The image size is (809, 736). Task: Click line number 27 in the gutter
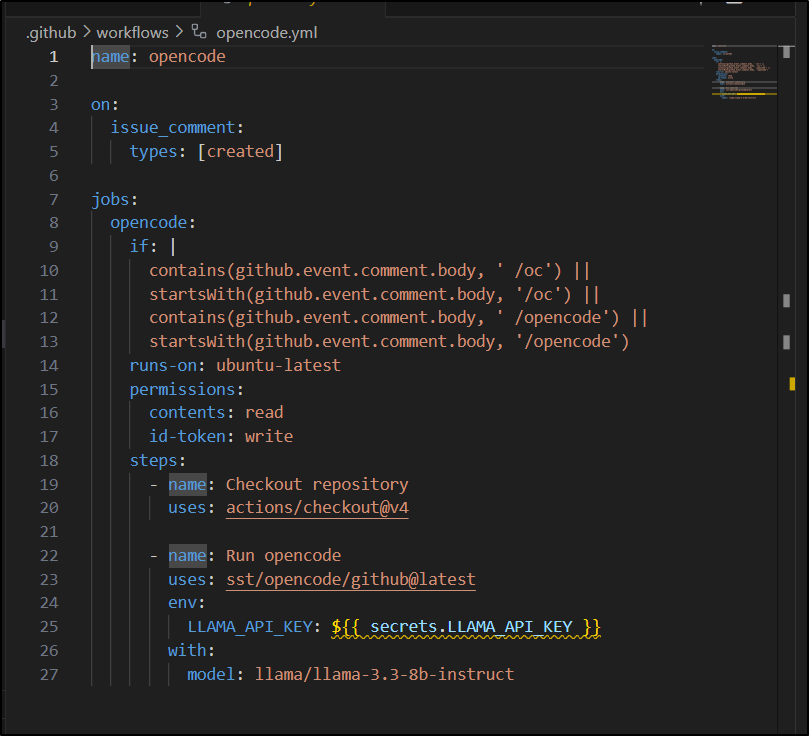(x=49, y=675)
